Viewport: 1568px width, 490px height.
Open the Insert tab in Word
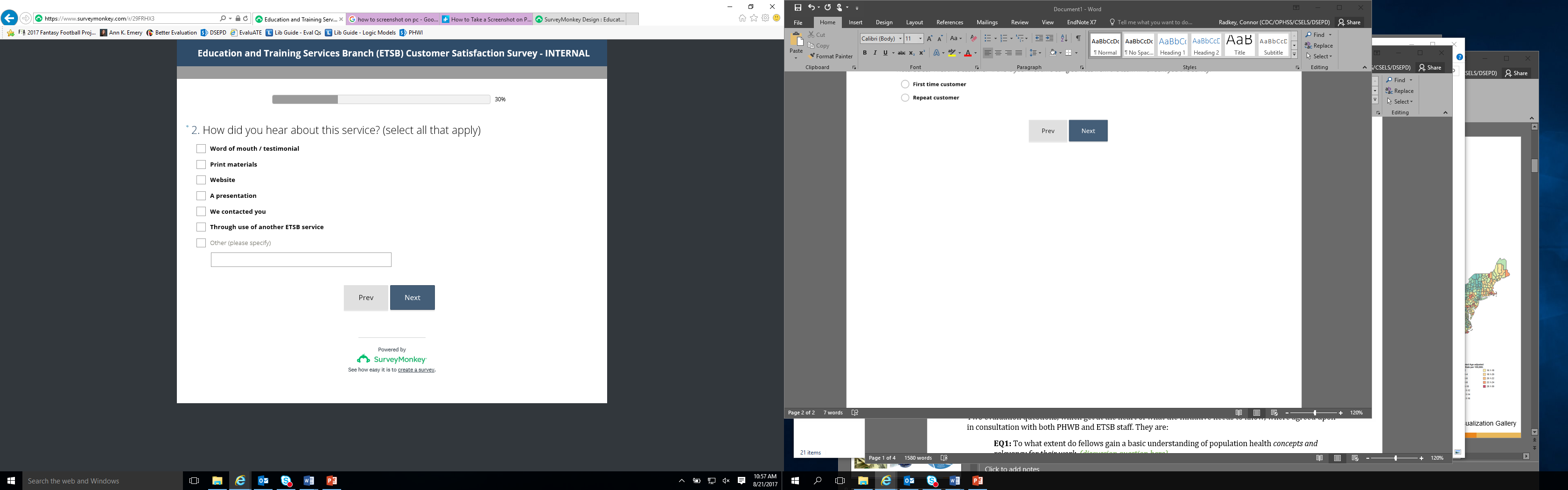tap(855, 22)
